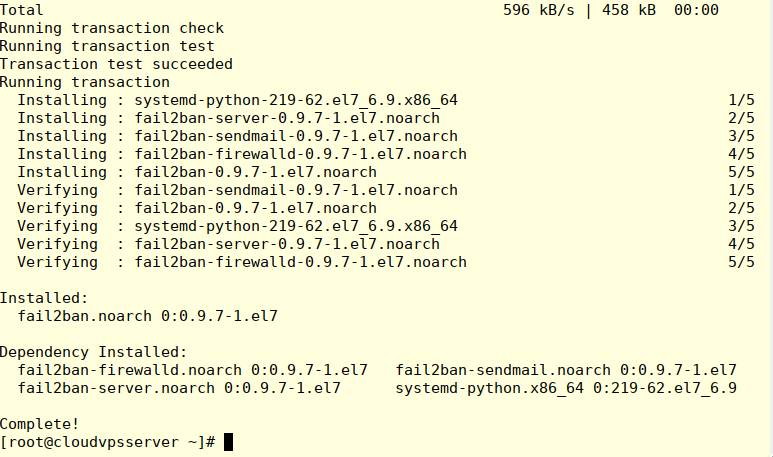
Task: Click 'fail2ban-sendmail.noarch' dependency entry
Action: (x=566, y=370)
